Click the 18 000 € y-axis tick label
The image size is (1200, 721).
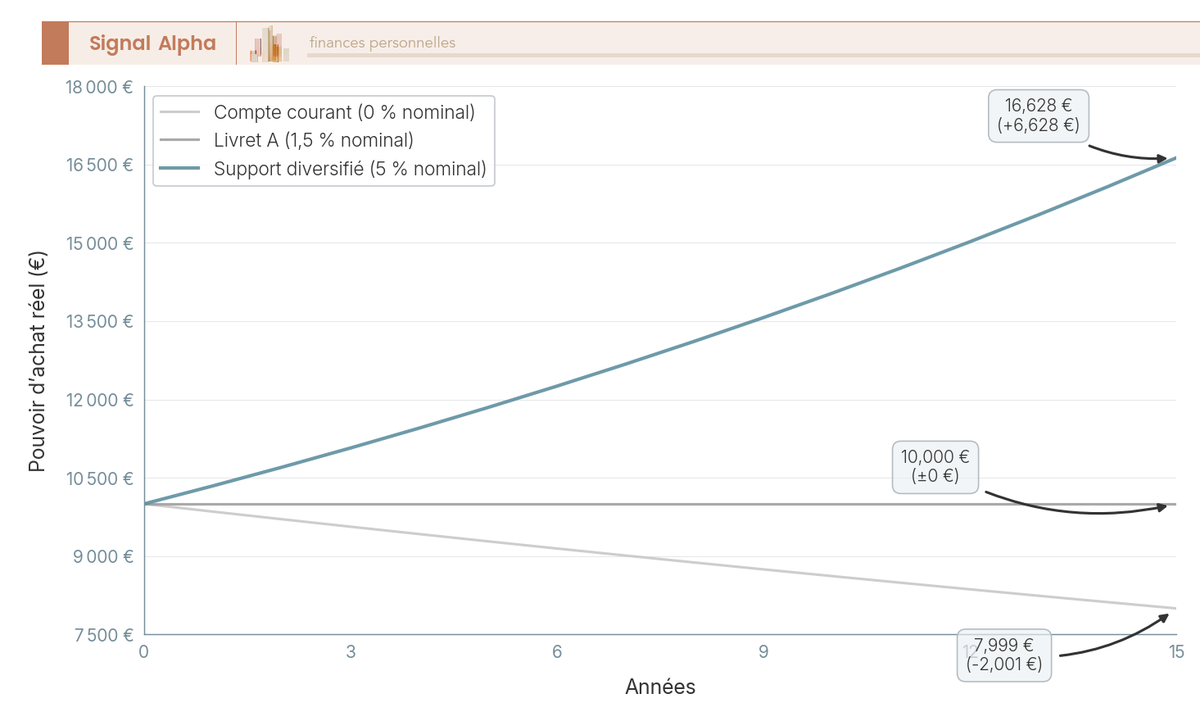click(x=99, y=87)
